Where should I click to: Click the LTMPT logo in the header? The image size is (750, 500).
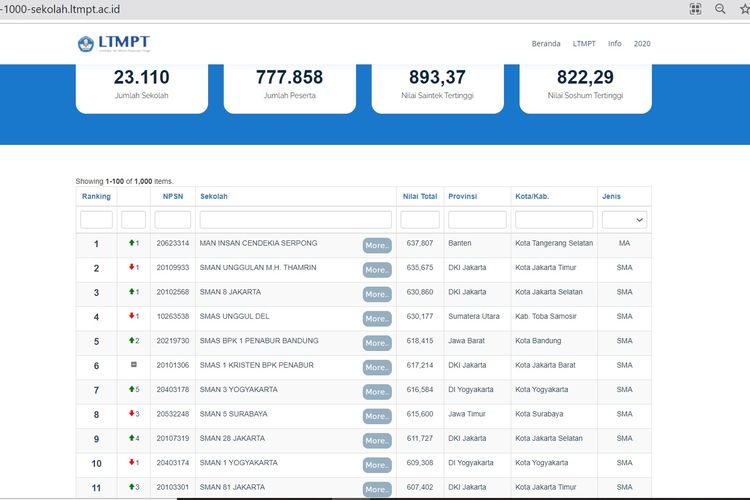[113, 44]
